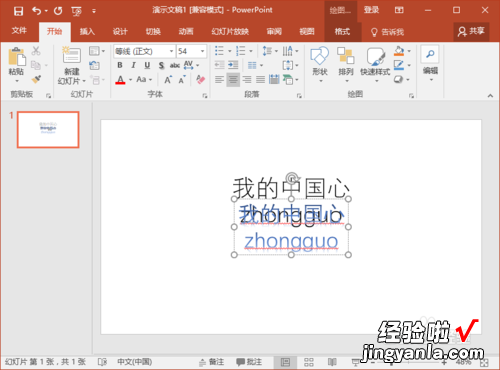
Task: Open the font name dropdown 等线 (正文)
Action: point(171,51)
